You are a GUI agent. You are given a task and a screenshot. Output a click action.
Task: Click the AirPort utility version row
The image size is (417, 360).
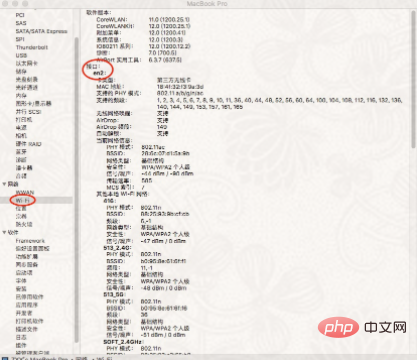coord(139,60)
